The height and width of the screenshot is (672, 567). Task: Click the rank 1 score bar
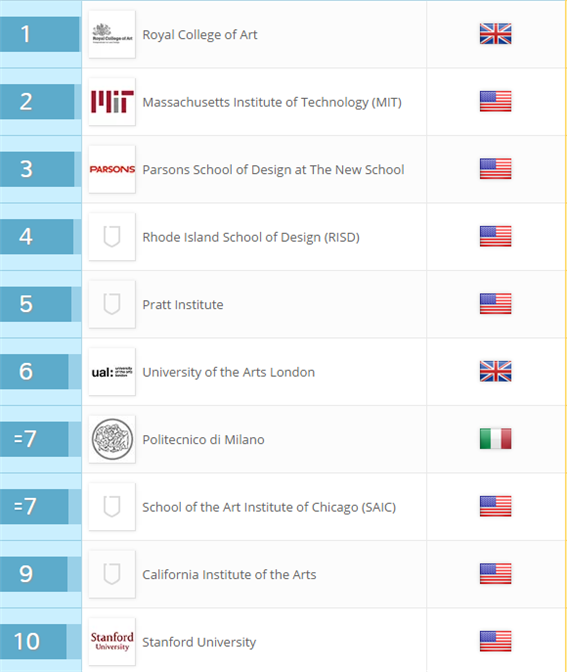pyautogui.click(x=39, y=34)
